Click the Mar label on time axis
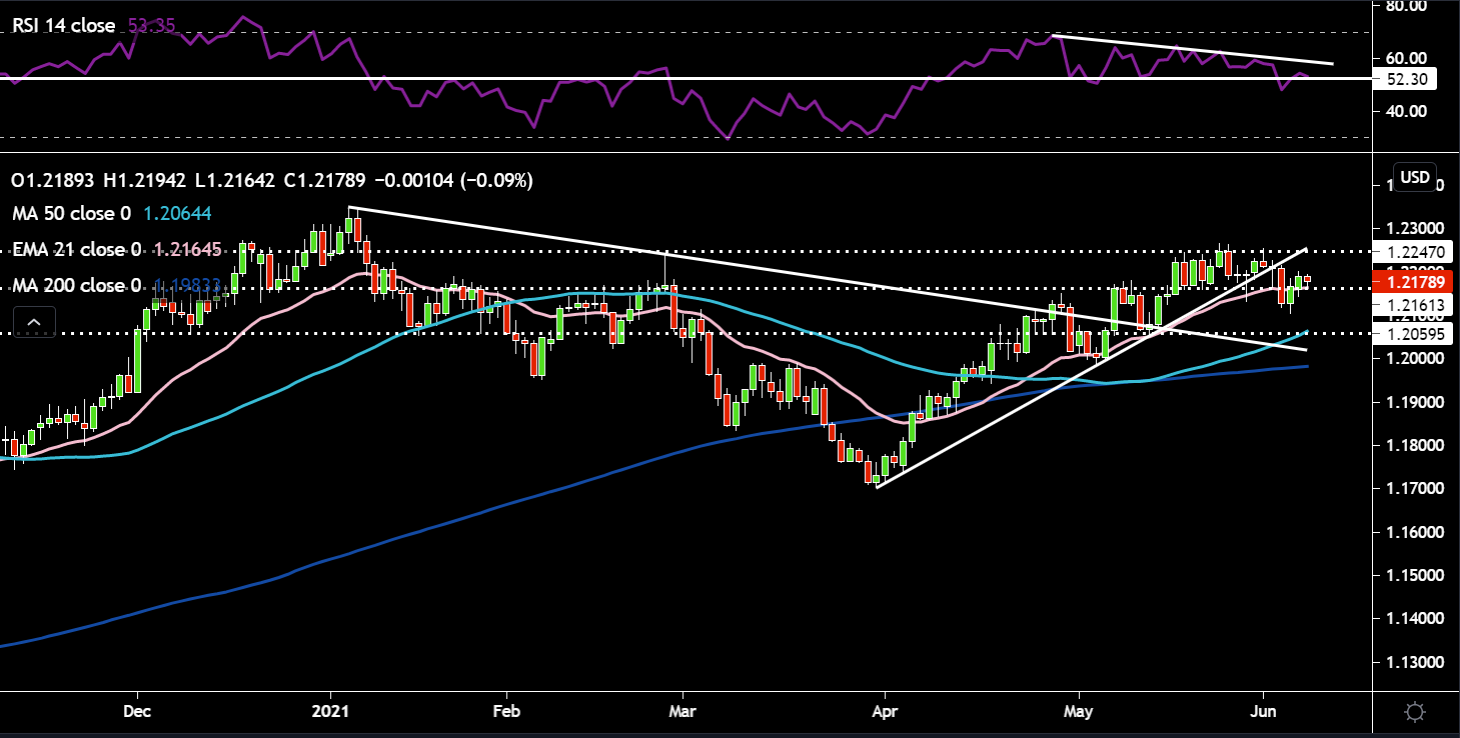The height and width of the screenshot is (738, 1460). point(681,712)
